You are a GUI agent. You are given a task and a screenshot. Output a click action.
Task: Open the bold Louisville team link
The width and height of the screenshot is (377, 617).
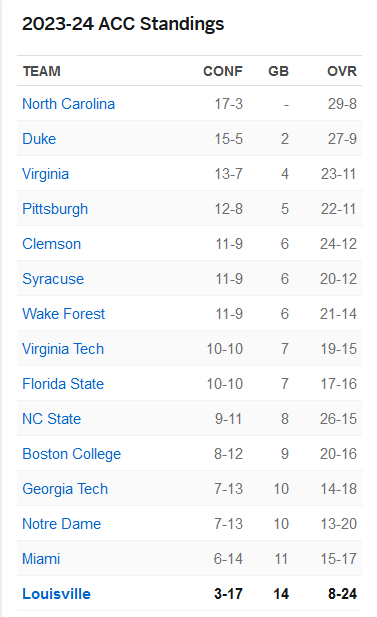(57, 594)
